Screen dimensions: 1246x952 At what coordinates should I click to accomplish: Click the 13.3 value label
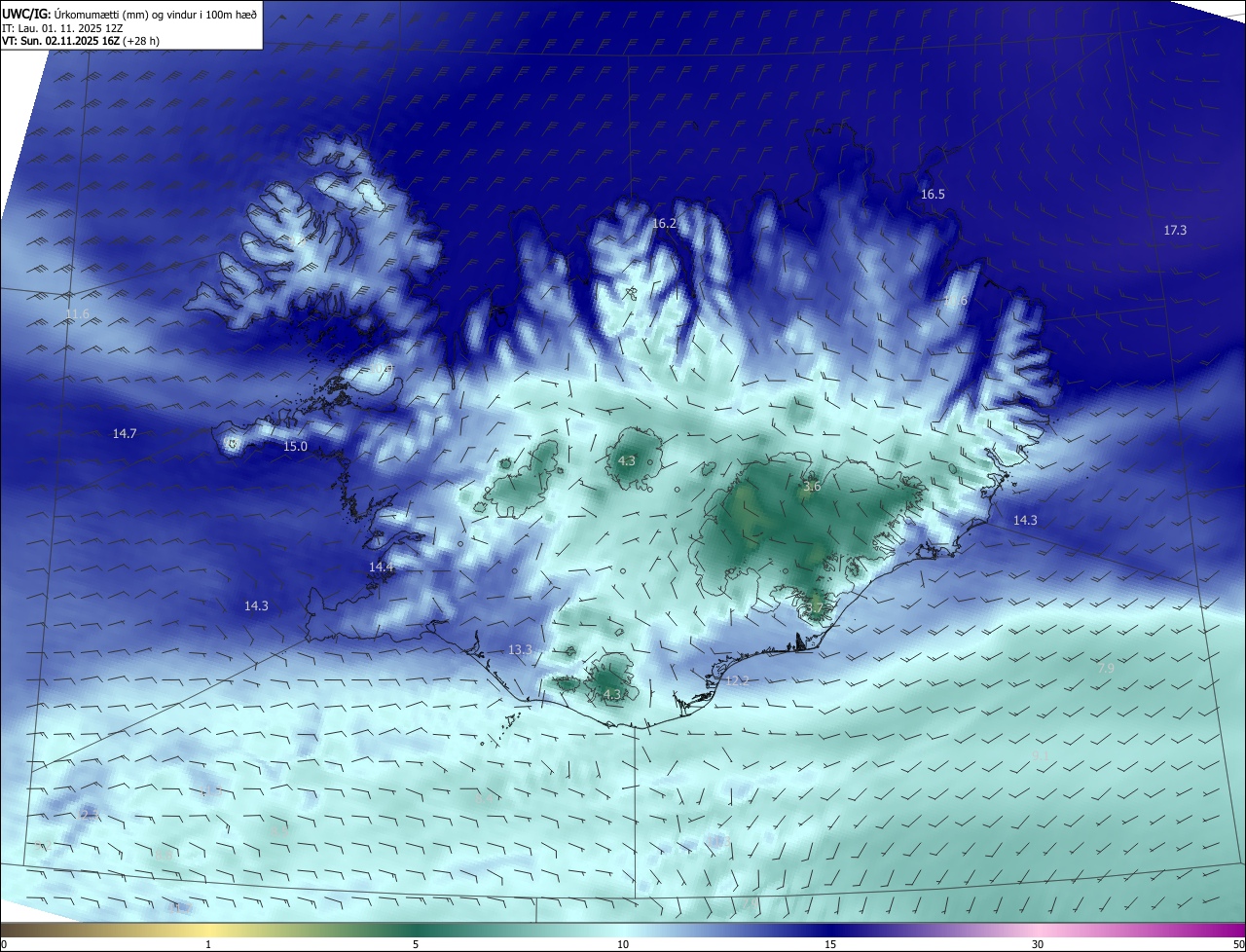[x=520, y=650]
